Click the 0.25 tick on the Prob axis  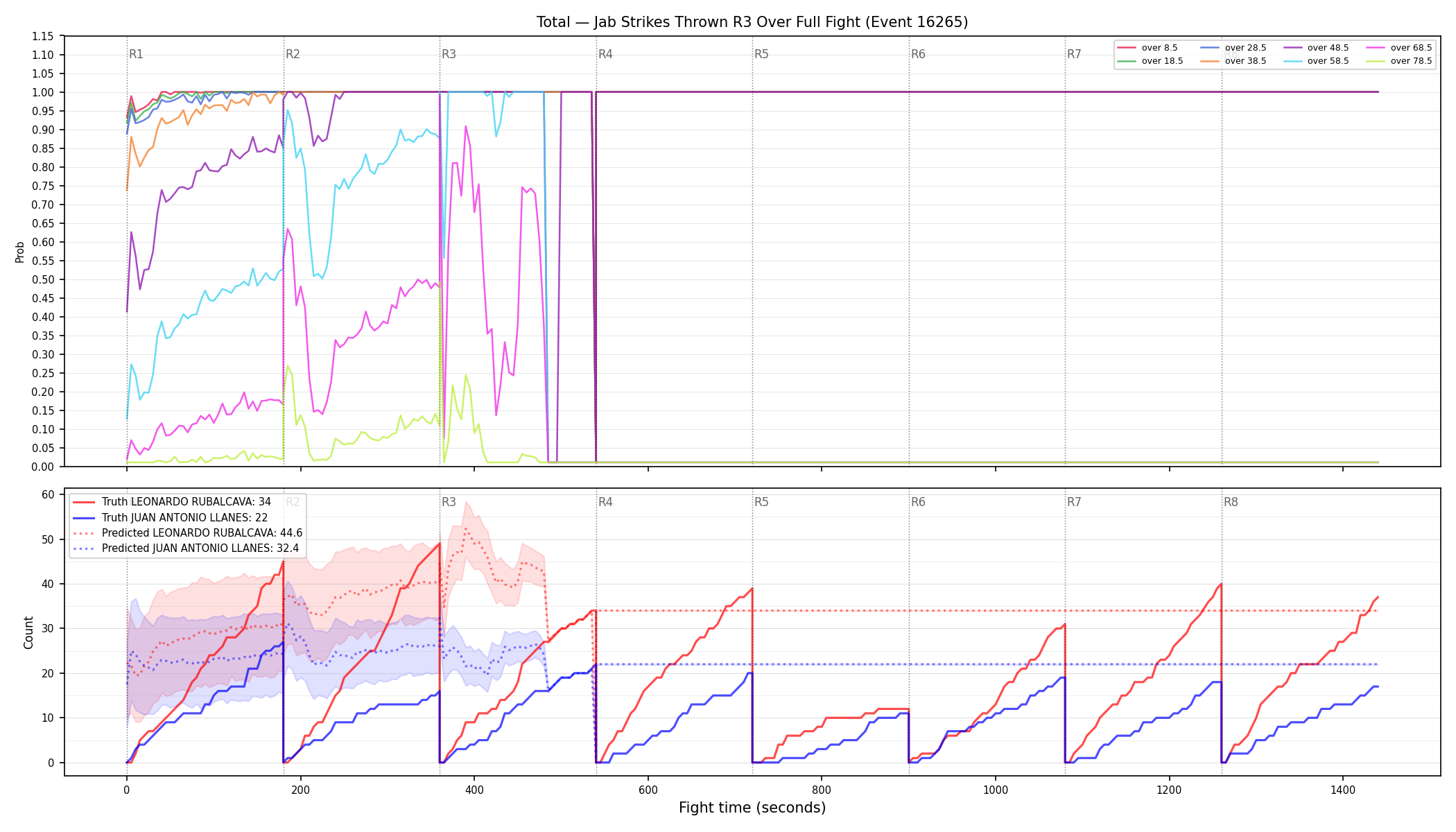[x=43, y=373]
